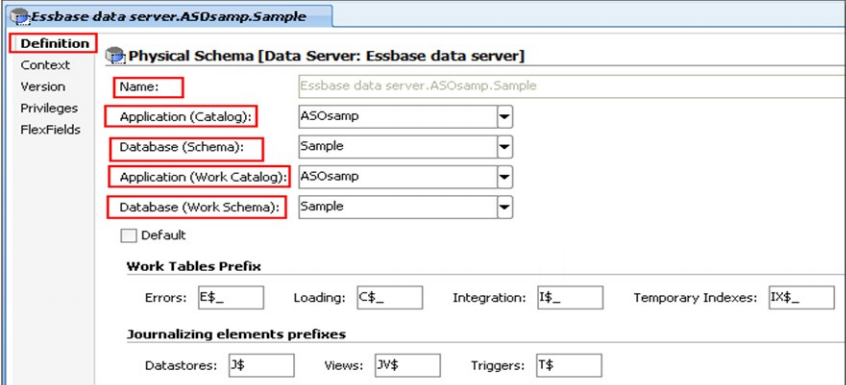Screen dimensions: 846x385
Task: Click the Journalizing elements prefixes heading
Action: click(x=236, y=334)
